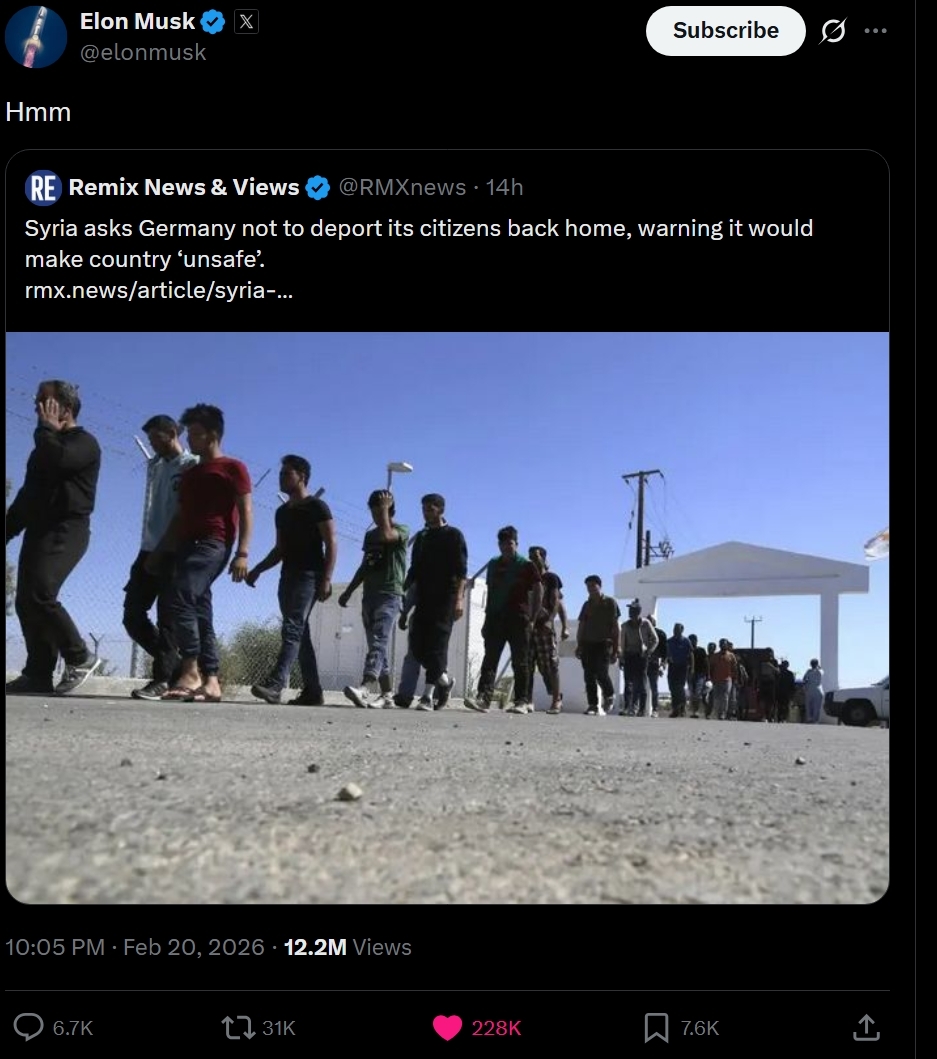Click the Remix News RE logo avatar
The height and width of the screenshot is (1059, 937).
pos(43,187)
